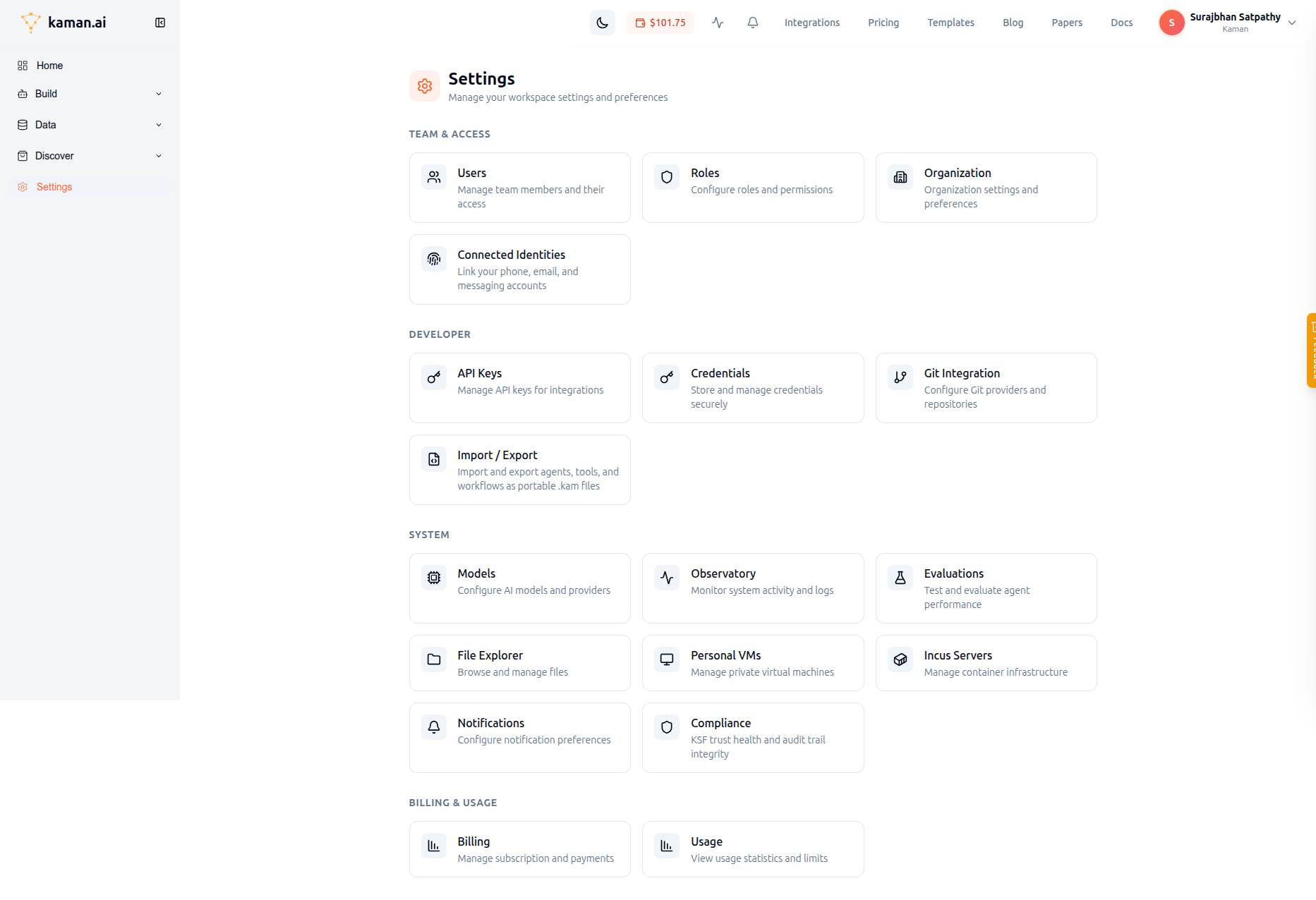Image resolution: width=1316 pixels, height=900 pixels.
Task: Open the Feedback tab on right edge
Action: 1311,350
